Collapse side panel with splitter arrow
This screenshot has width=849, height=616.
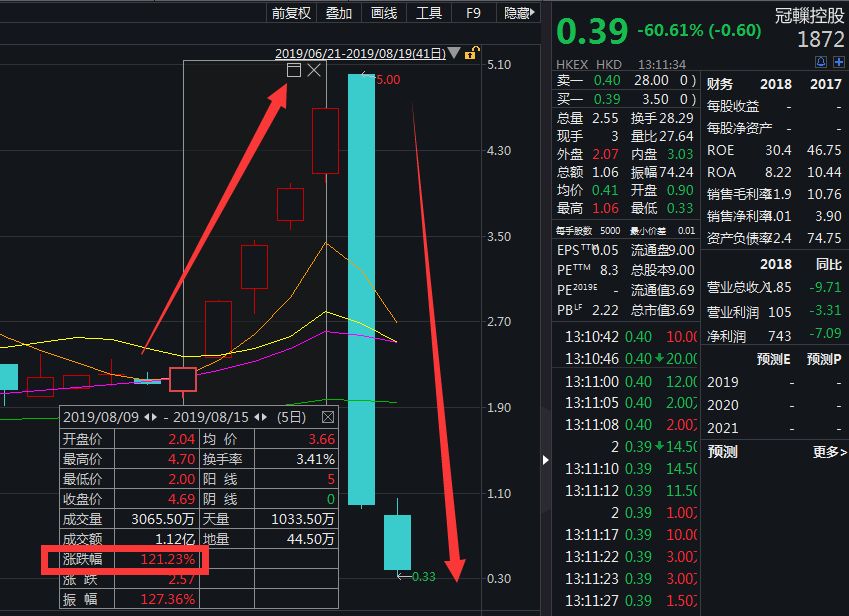click(x=545, y=460)
